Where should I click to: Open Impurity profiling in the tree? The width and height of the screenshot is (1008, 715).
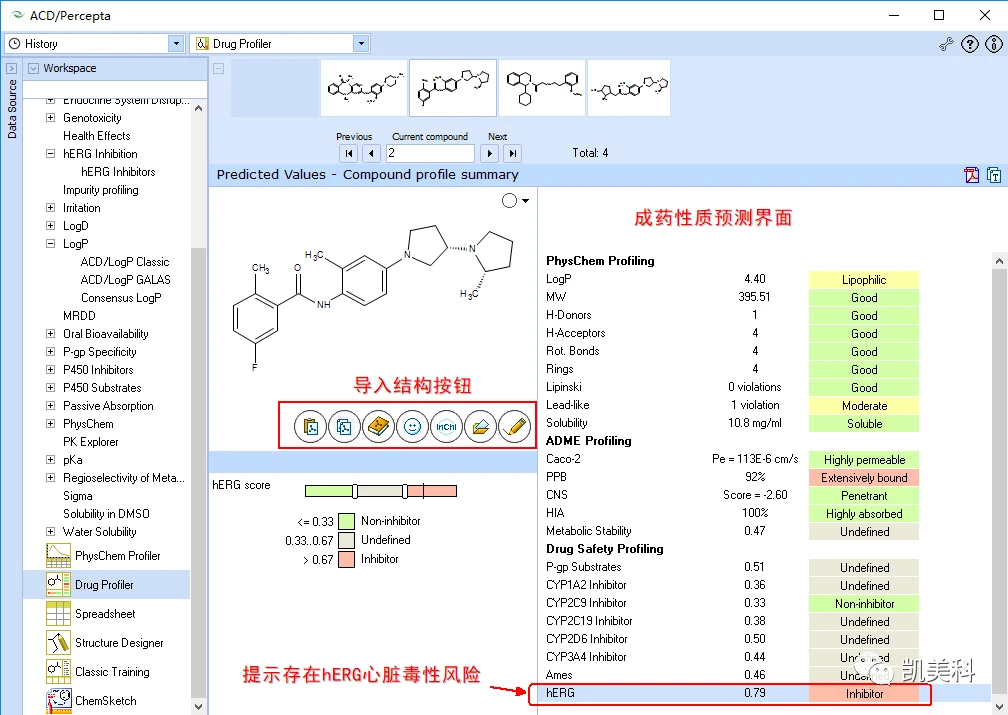click(100, 190)
